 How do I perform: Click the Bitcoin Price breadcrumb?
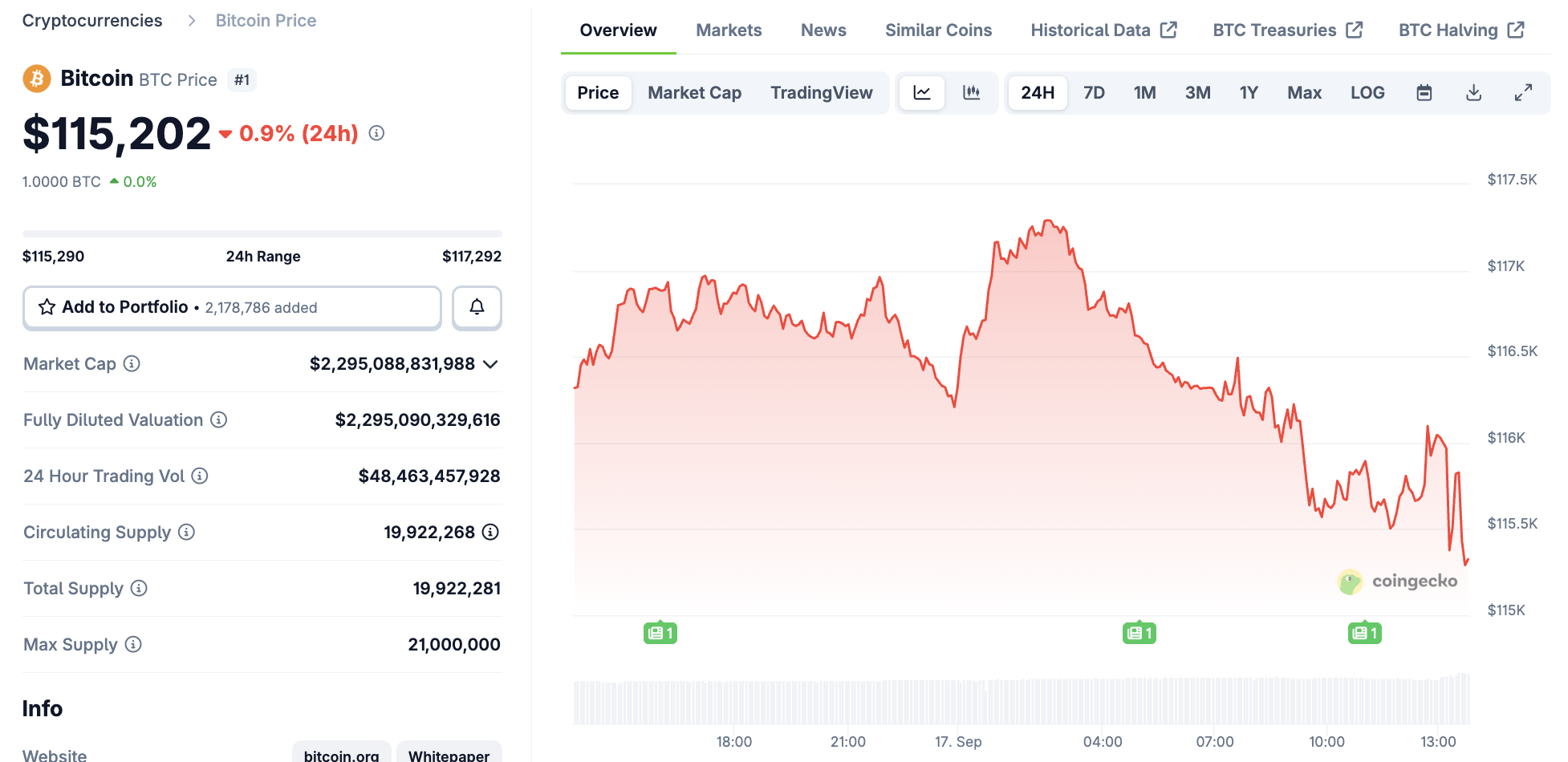tap(266, 21)
